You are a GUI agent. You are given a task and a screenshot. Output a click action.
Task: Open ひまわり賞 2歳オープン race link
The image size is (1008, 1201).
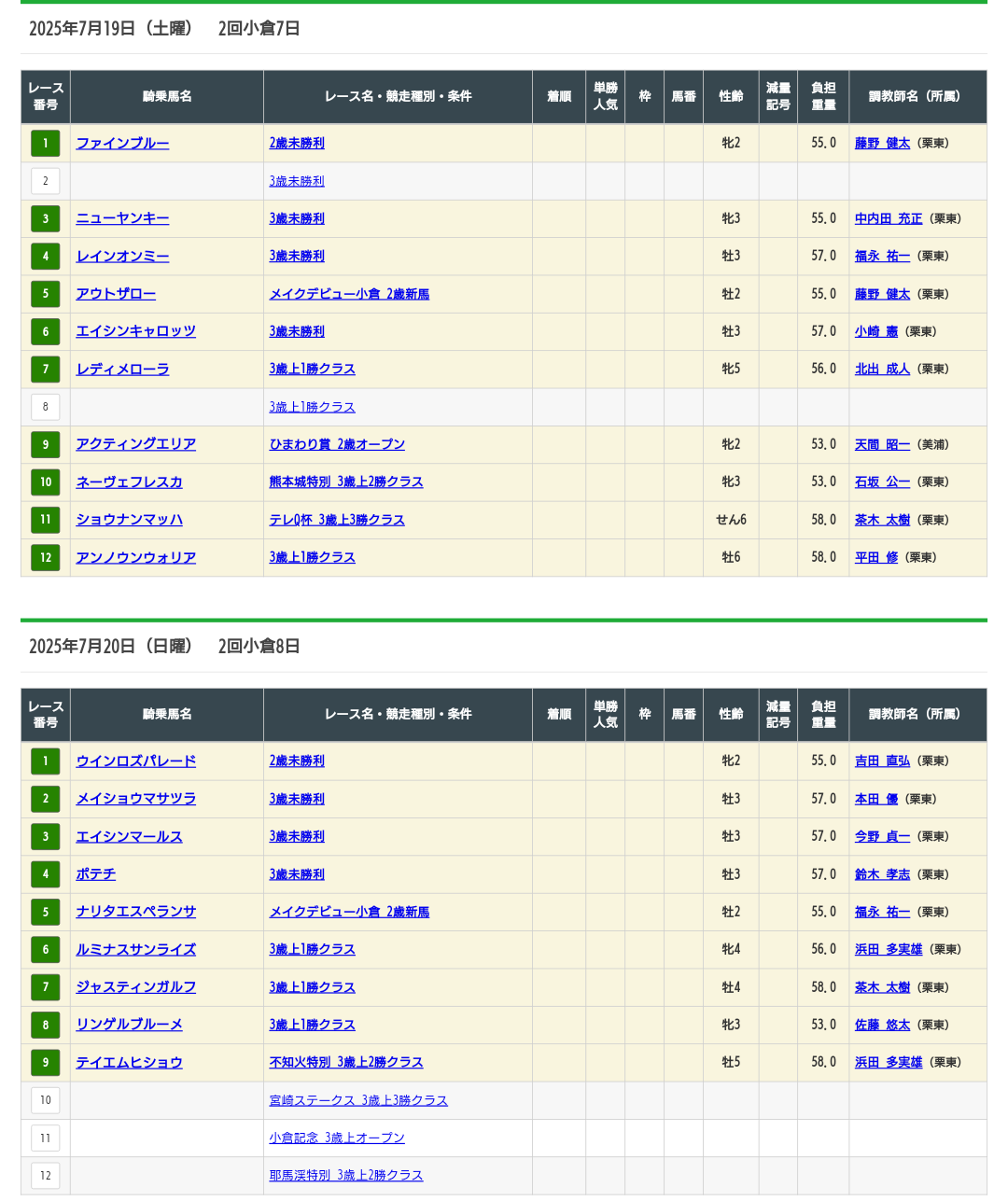pos(337,444)
